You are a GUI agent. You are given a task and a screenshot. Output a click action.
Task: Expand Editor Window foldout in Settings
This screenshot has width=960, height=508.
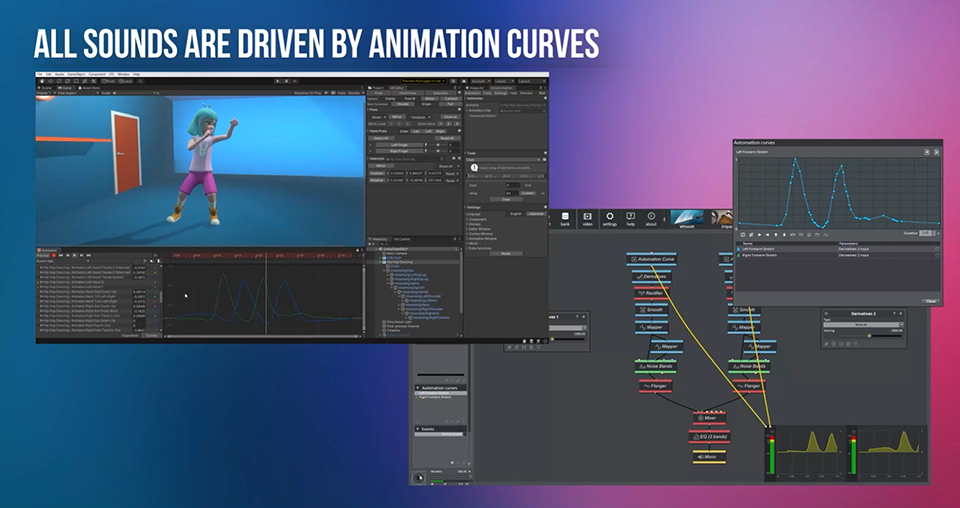tap(479, 229)
